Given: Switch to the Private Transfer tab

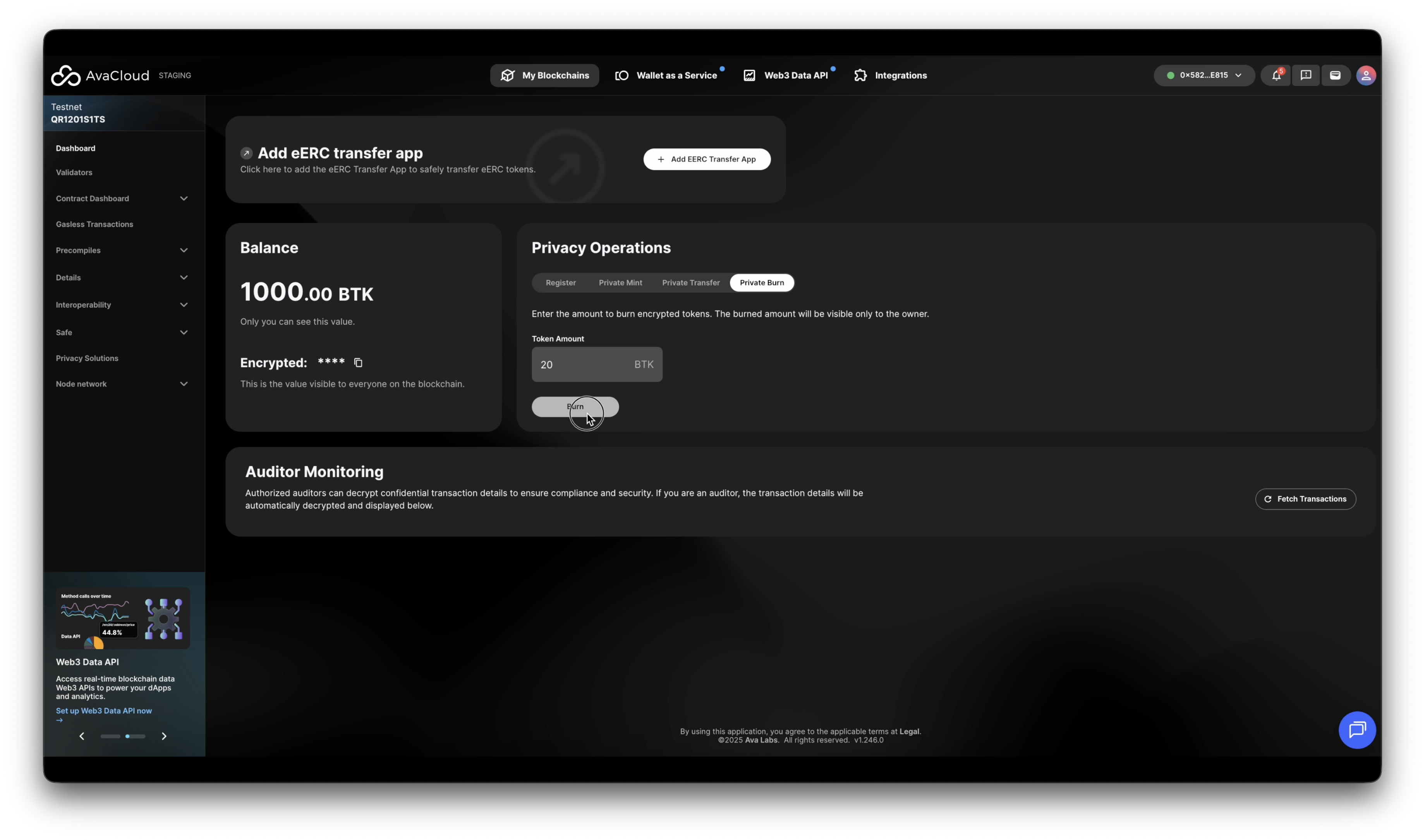Looking at the screenshot, I should point(691,283).
